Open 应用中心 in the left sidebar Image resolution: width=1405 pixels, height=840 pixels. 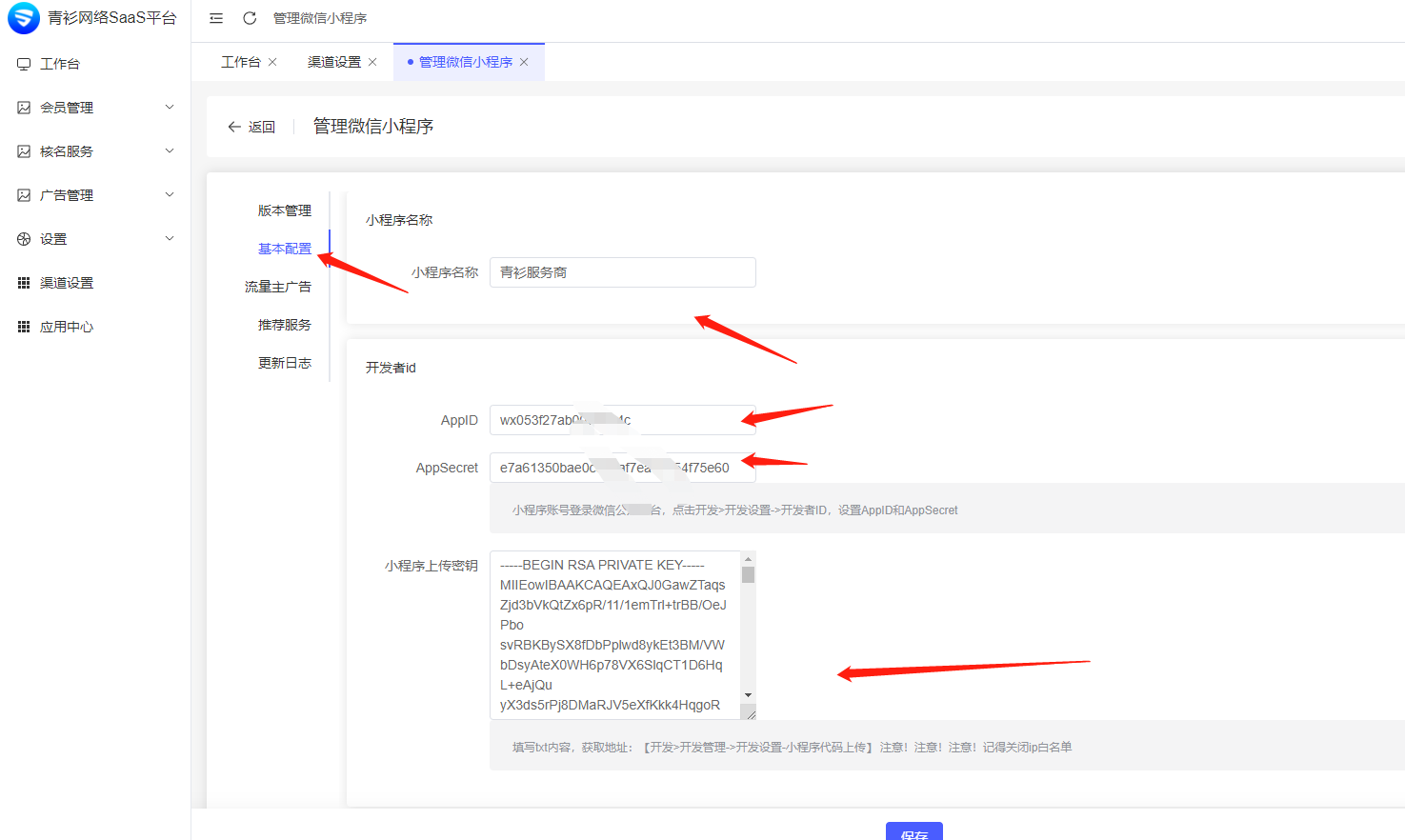(x=95, y=327)
